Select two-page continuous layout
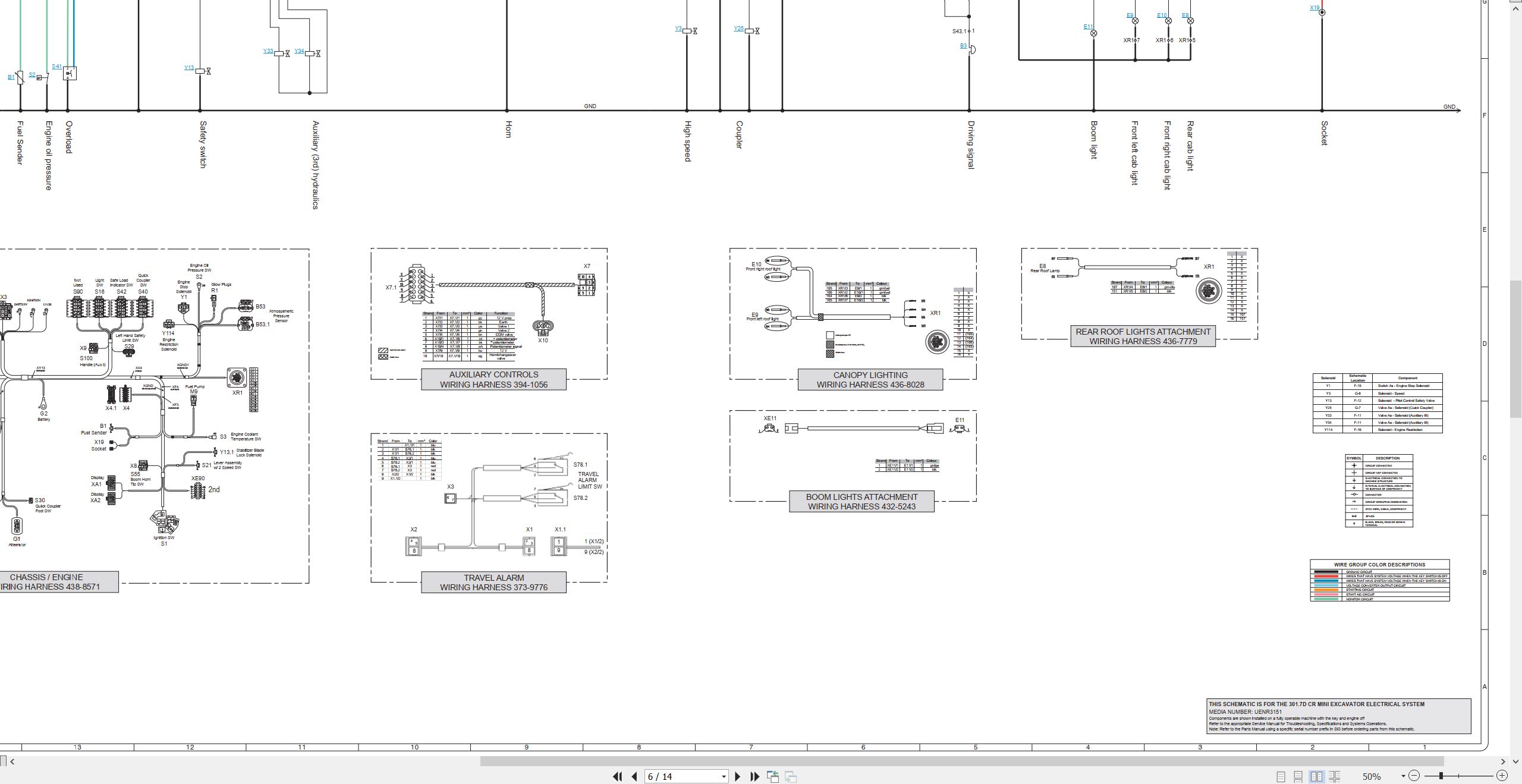The image size is (1522, 784). [x=1335, y=776]
